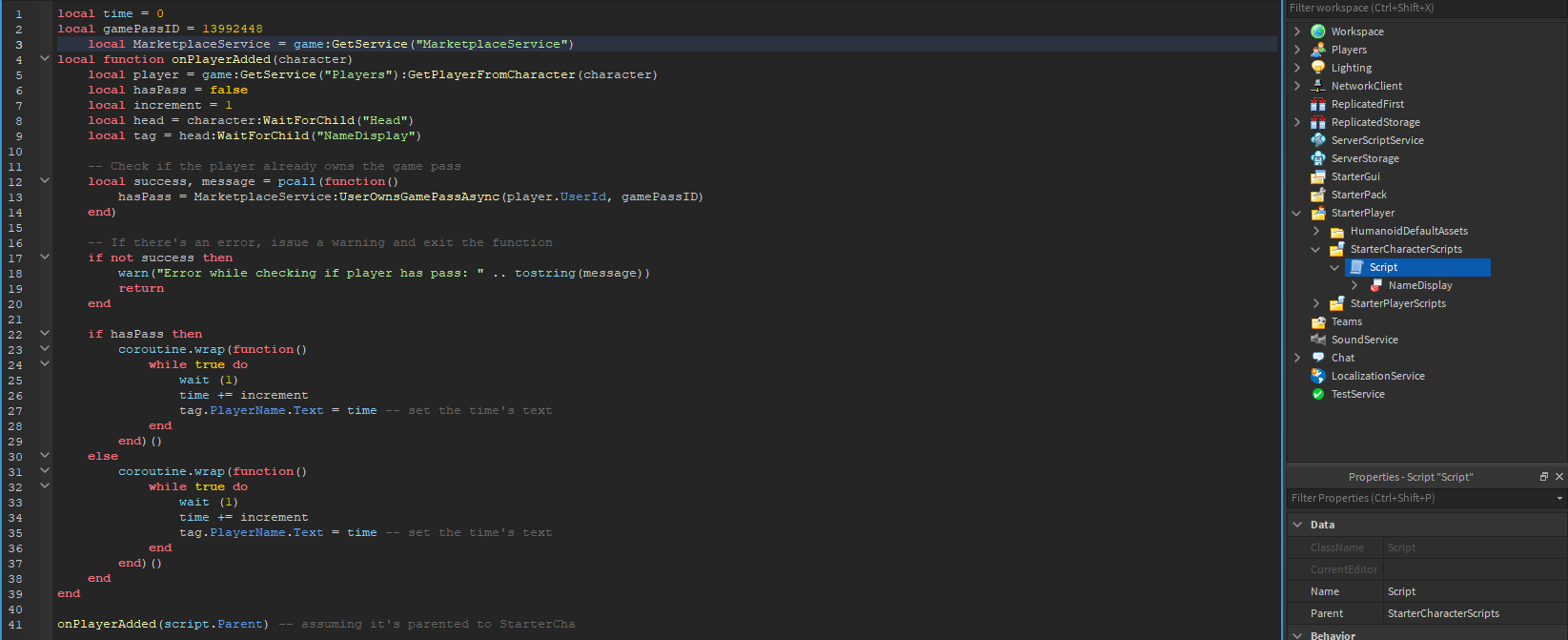Select ReplicatedFirst in Explorer
Screen dimensions: 1568x640
(x=1368, y=104)
